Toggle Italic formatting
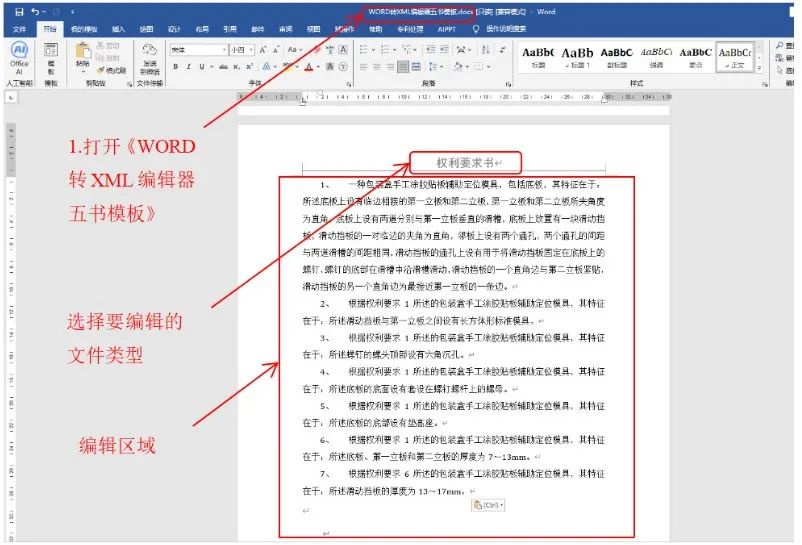The width and height of the screenshot is (802, 545). pyautogui.click(x=188, y=66)
